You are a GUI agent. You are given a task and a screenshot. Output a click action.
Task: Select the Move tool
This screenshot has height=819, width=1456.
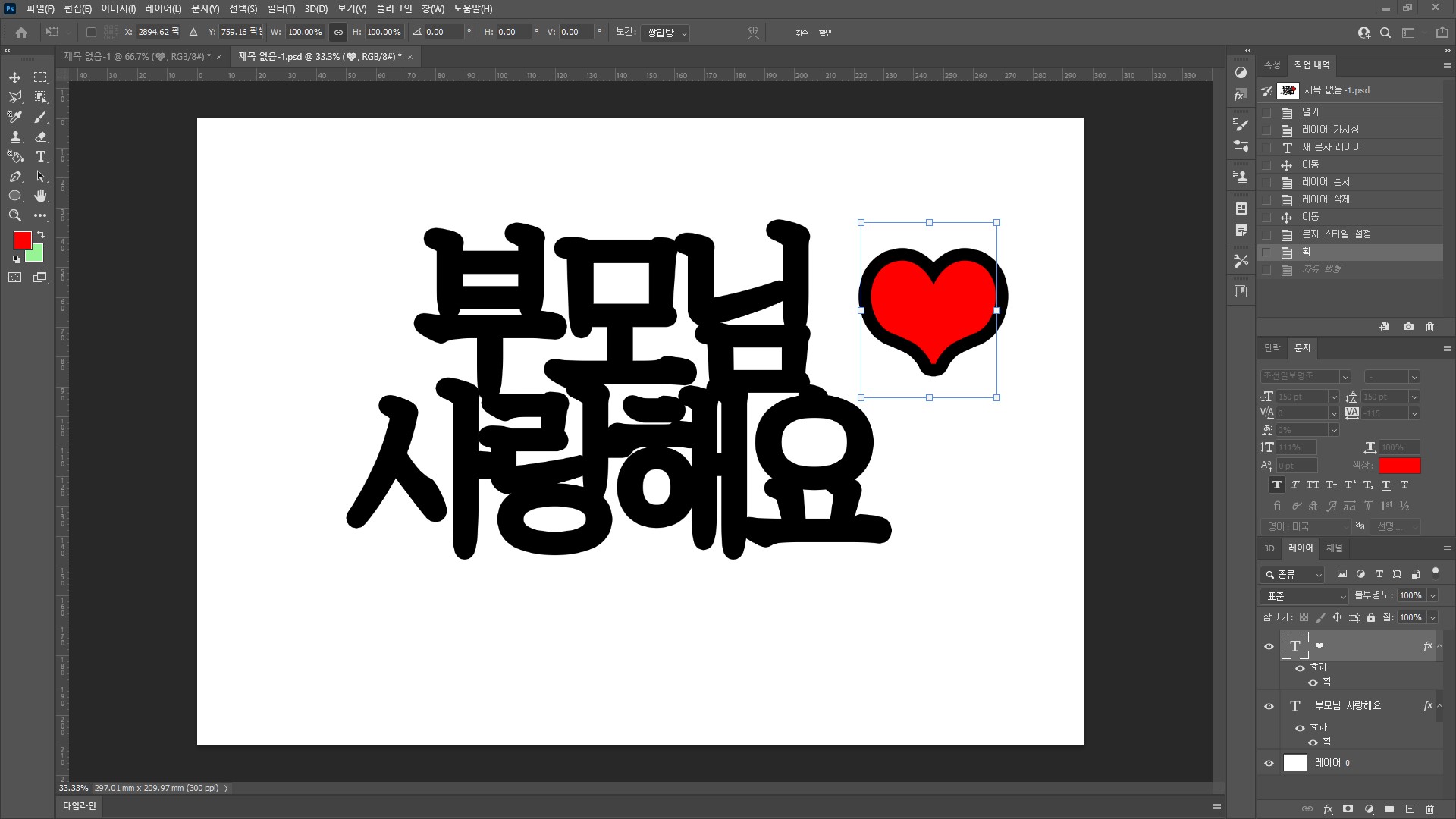coord(14,77)
